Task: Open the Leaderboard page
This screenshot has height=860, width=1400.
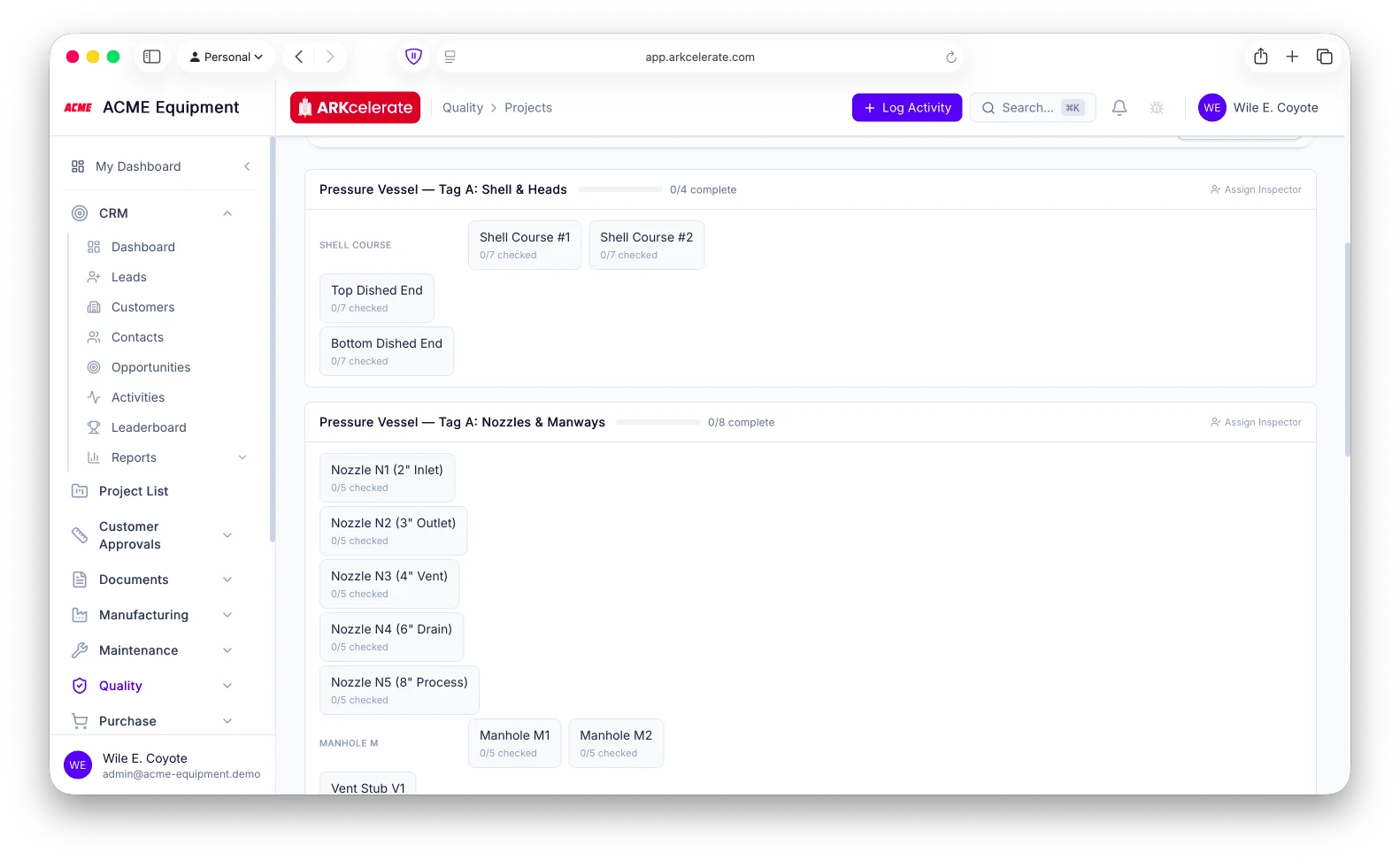Action: (149, 427)
